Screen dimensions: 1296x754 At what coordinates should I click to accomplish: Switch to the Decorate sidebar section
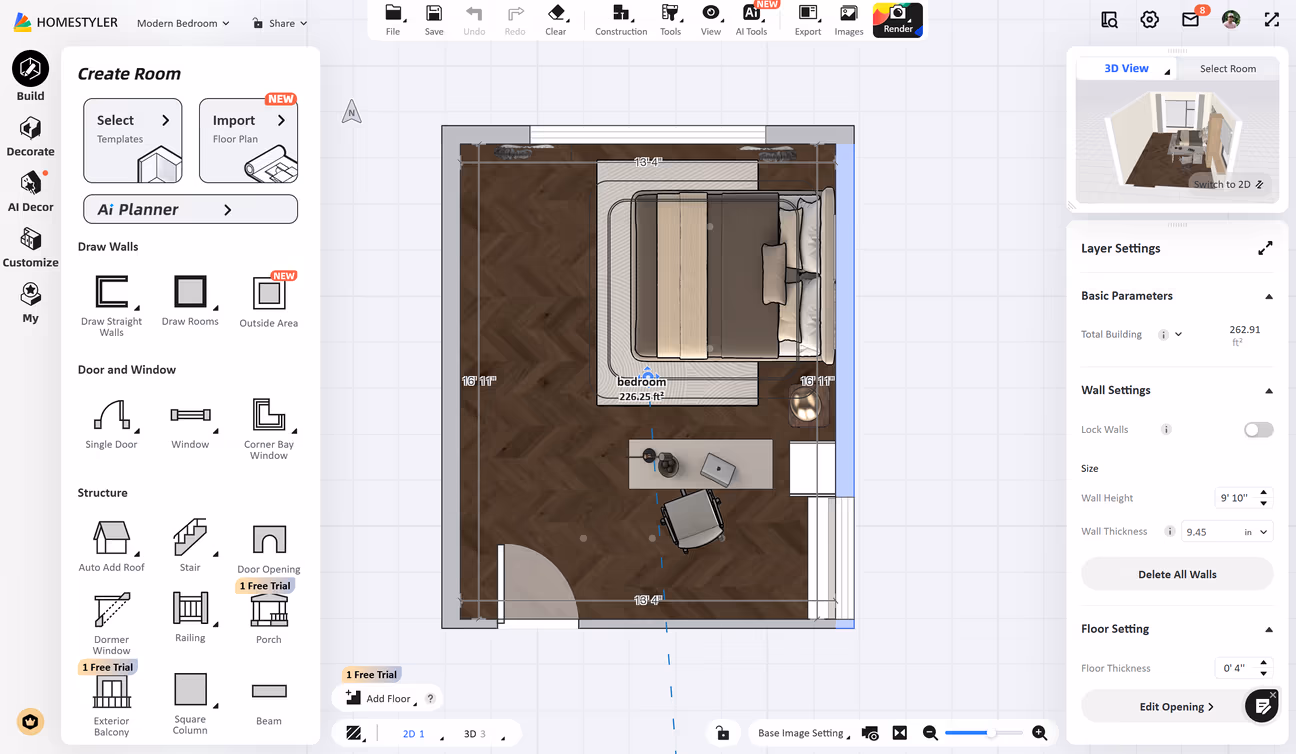point(30,137)
